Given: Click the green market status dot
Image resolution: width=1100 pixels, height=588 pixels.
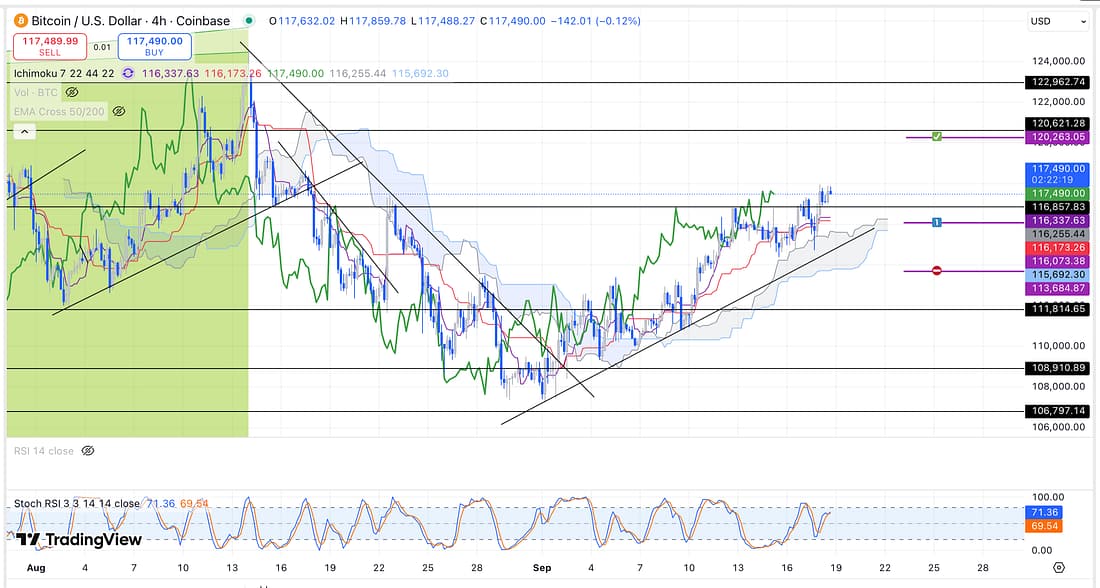Looking at the screenshot, I should (x=245, y=21).
